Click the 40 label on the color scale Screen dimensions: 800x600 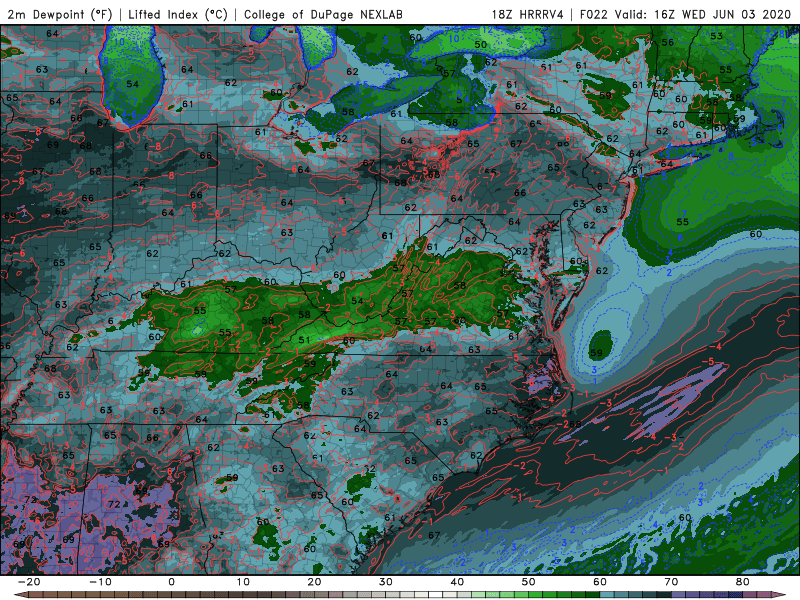(x=457, y=582)
